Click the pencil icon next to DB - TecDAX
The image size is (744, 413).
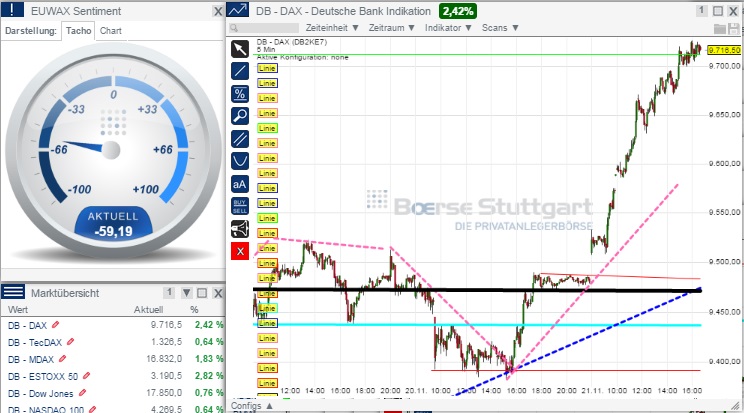coord(71,341)
